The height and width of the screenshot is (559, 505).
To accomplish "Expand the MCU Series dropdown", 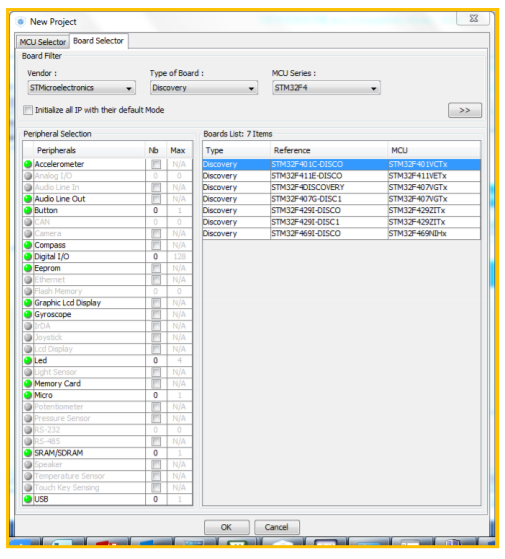I will 326,88.
